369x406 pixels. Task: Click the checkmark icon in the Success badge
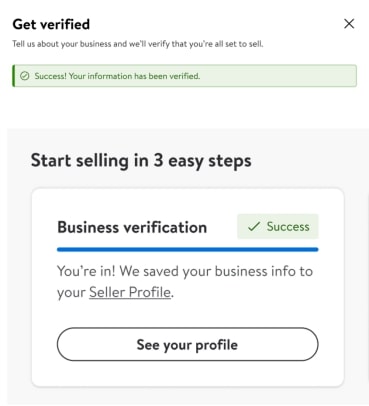(254, 227)
